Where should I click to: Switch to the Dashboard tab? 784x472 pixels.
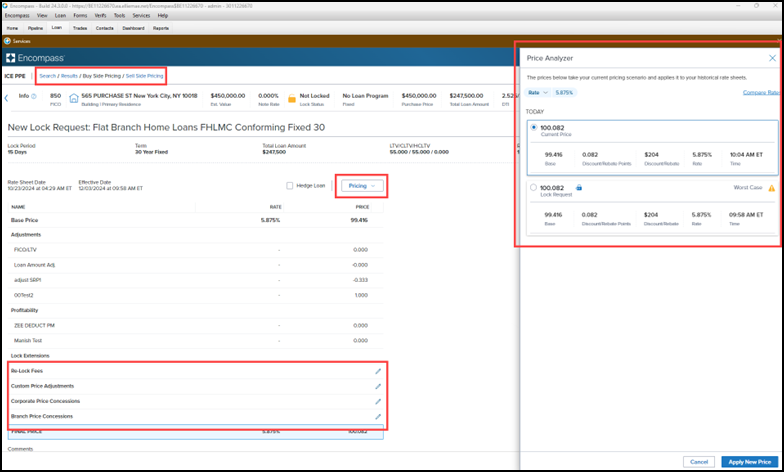(x=134, y=28)
